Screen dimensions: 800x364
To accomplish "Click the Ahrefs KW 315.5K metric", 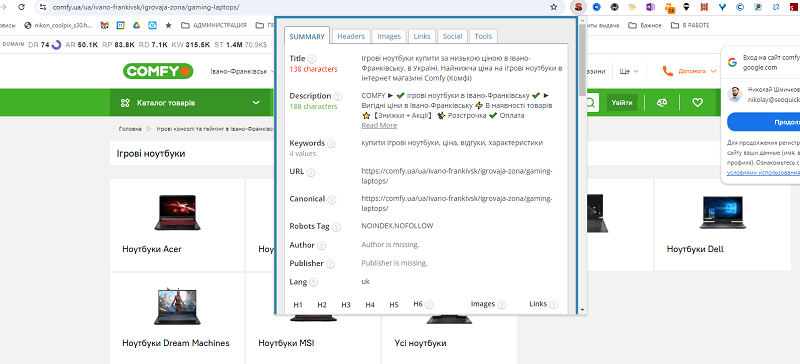I will pyautogui.click(x=191, y=45).
